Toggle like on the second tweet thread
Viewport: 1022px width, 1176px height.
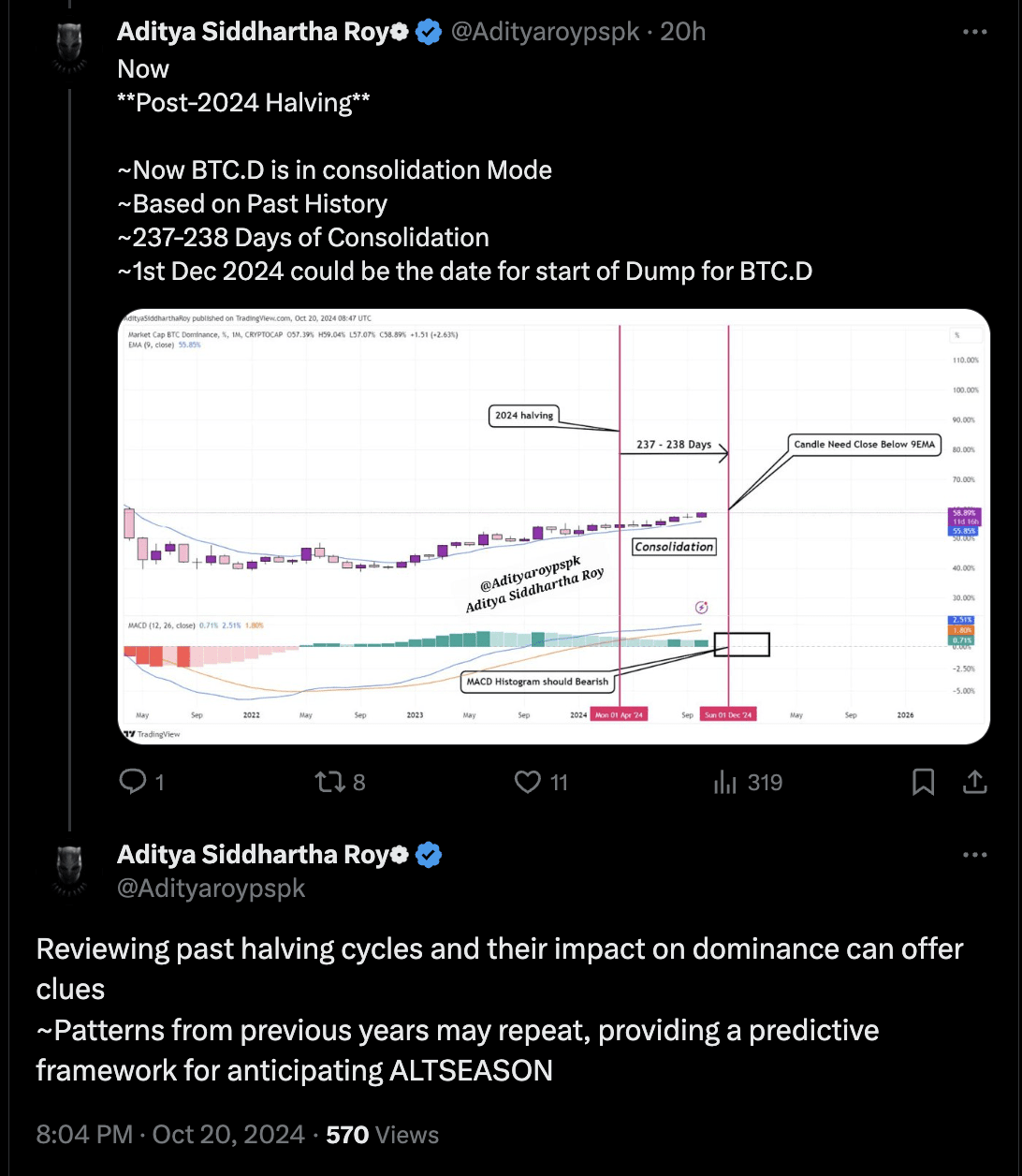[x=527, y=782]
